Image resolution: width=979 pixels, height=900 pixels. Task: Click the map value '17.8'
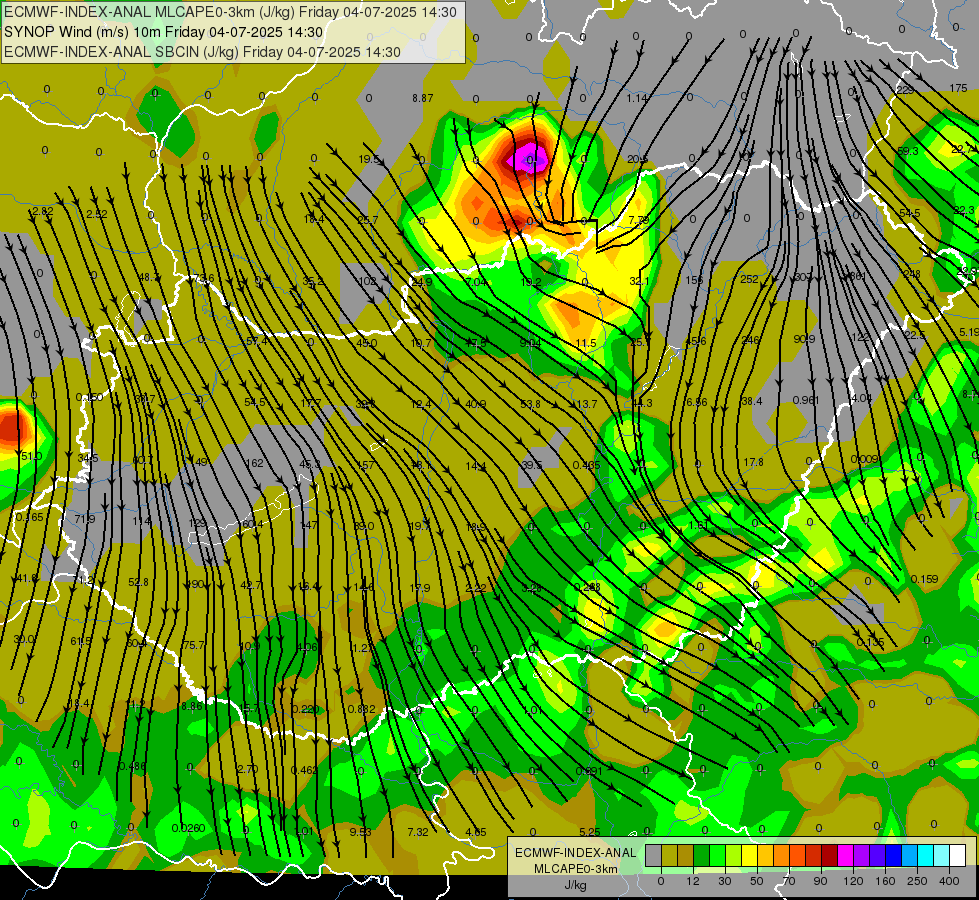[x=753, y=462]
